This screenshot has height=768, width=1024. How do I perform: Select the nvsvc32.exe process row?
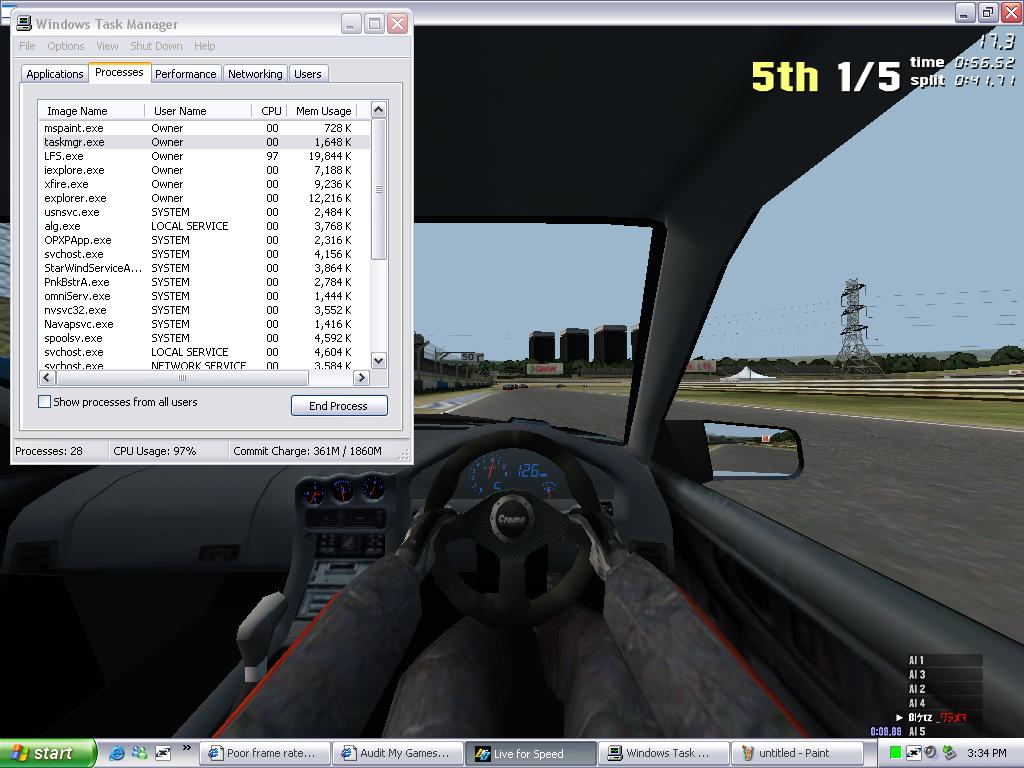[x=204, y=310]
